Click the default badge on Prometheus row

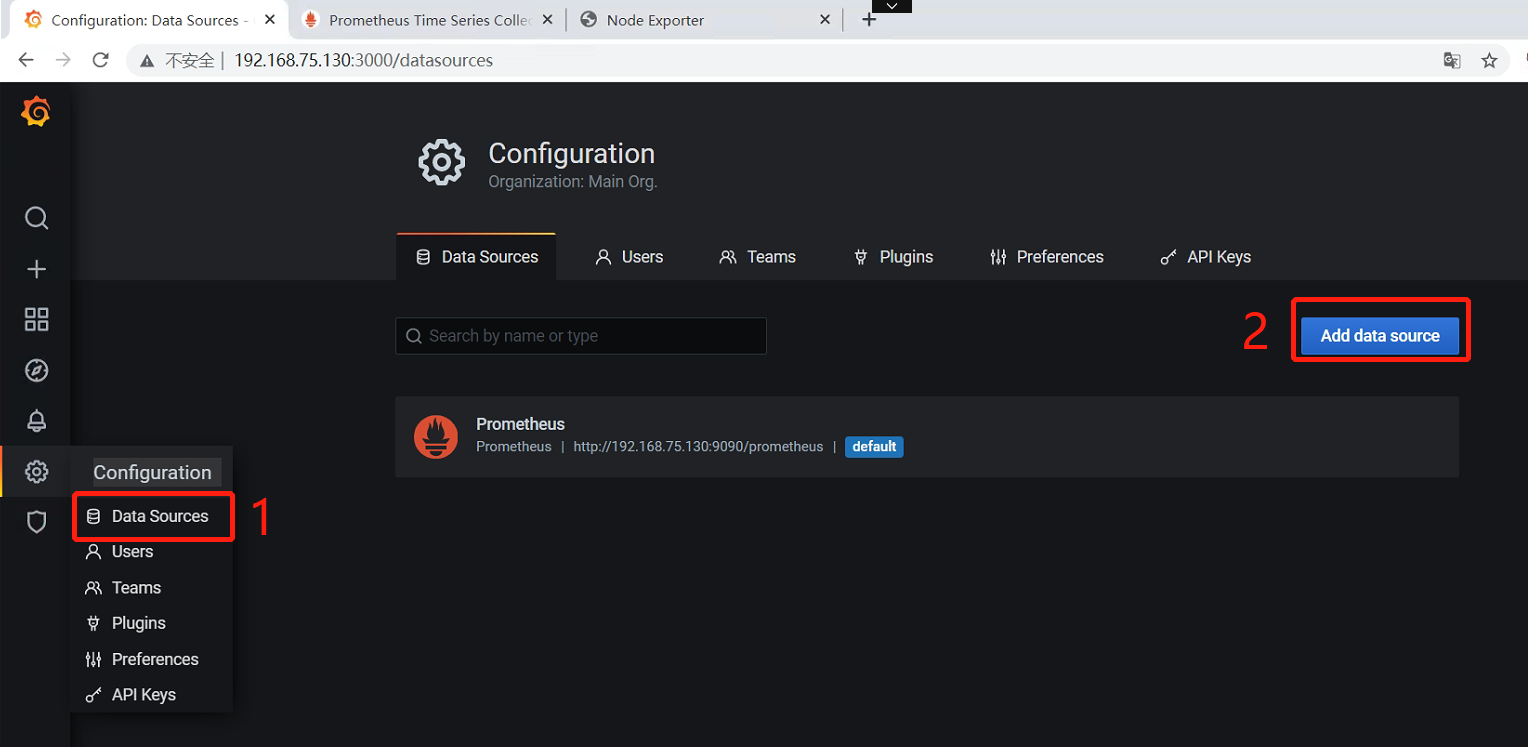(874, 447)
